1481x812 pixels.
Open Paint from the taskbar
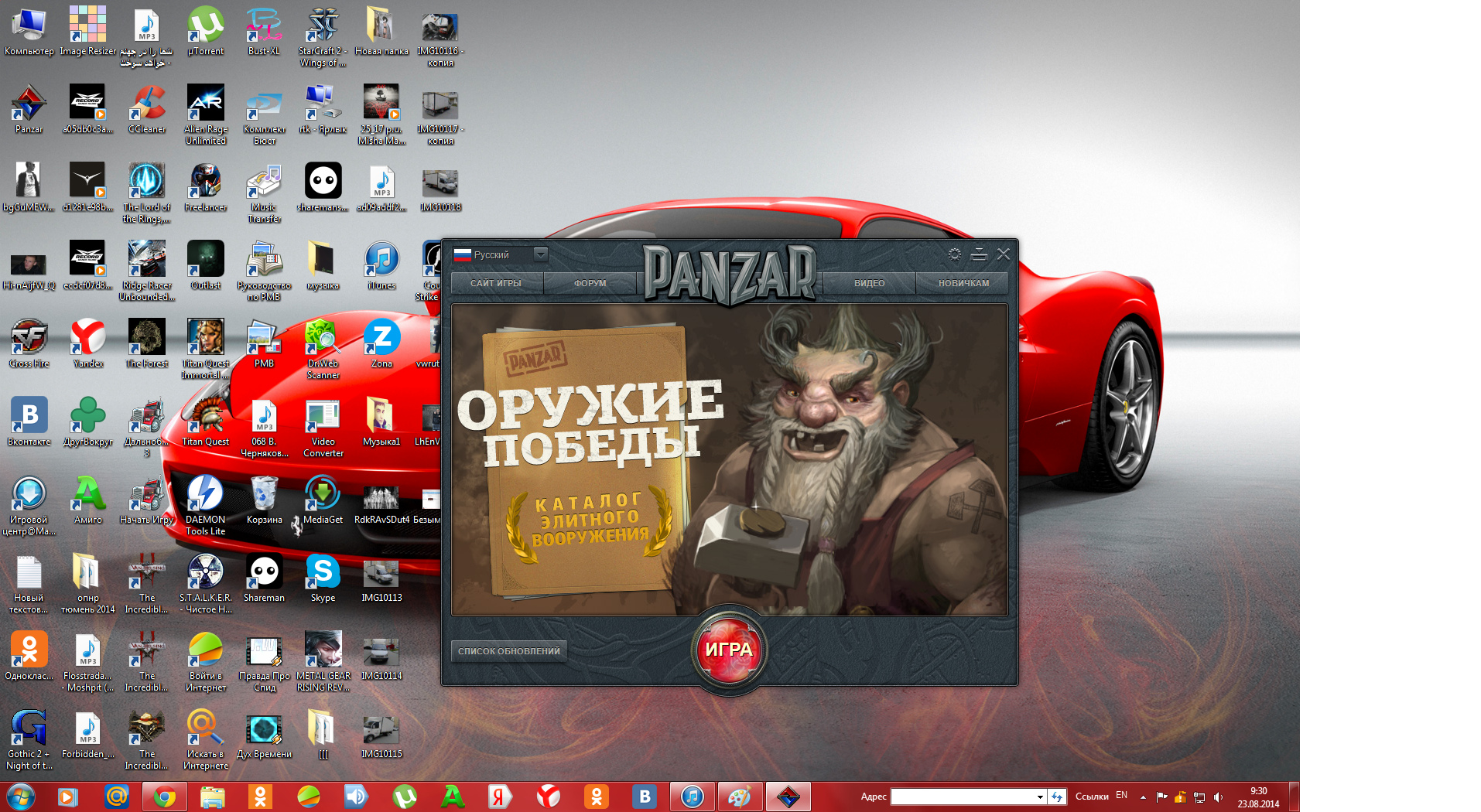click(740, 797)
